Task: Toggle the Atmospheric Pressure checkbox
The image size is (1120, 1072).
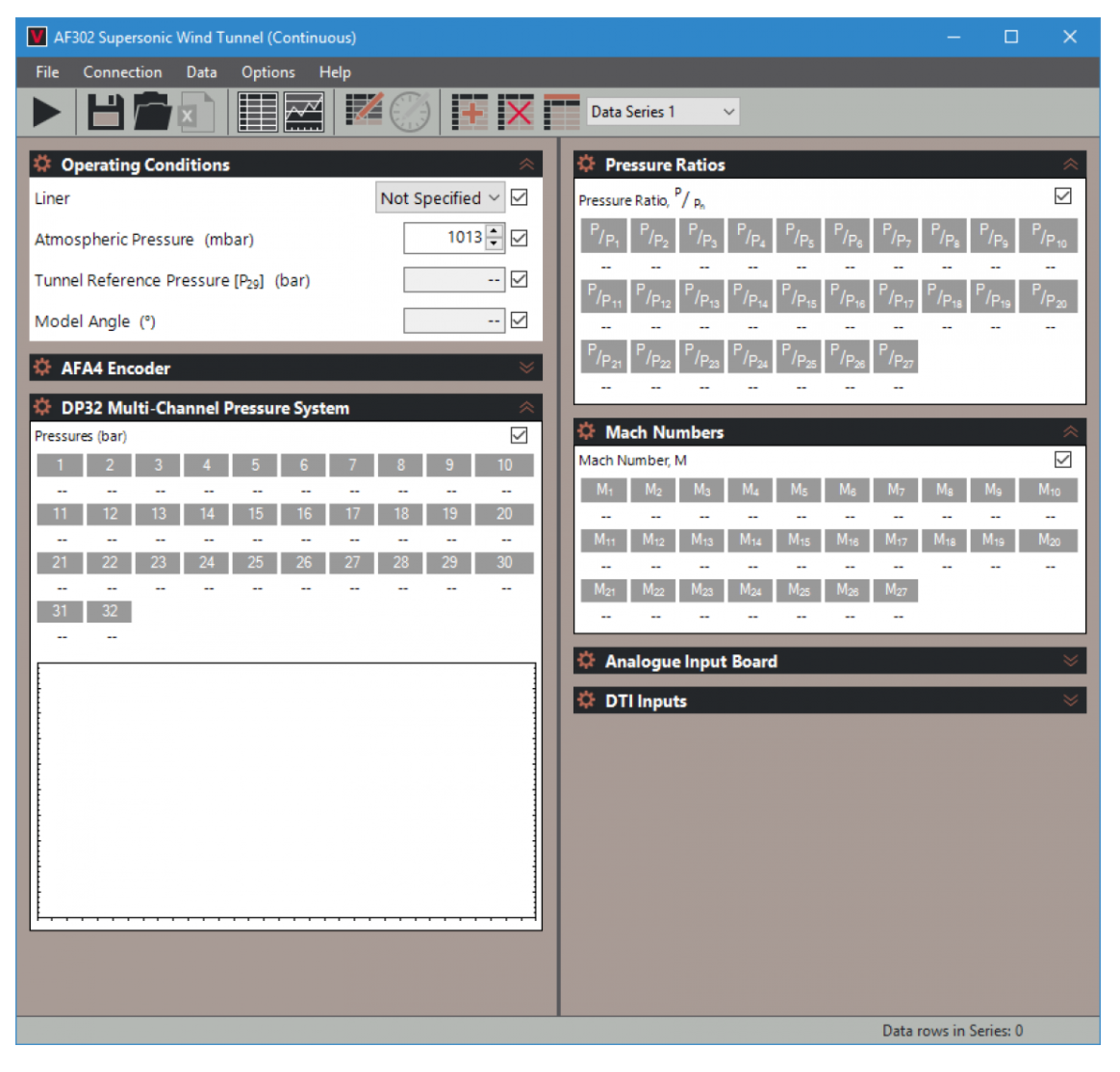Action: coord(520,238)
